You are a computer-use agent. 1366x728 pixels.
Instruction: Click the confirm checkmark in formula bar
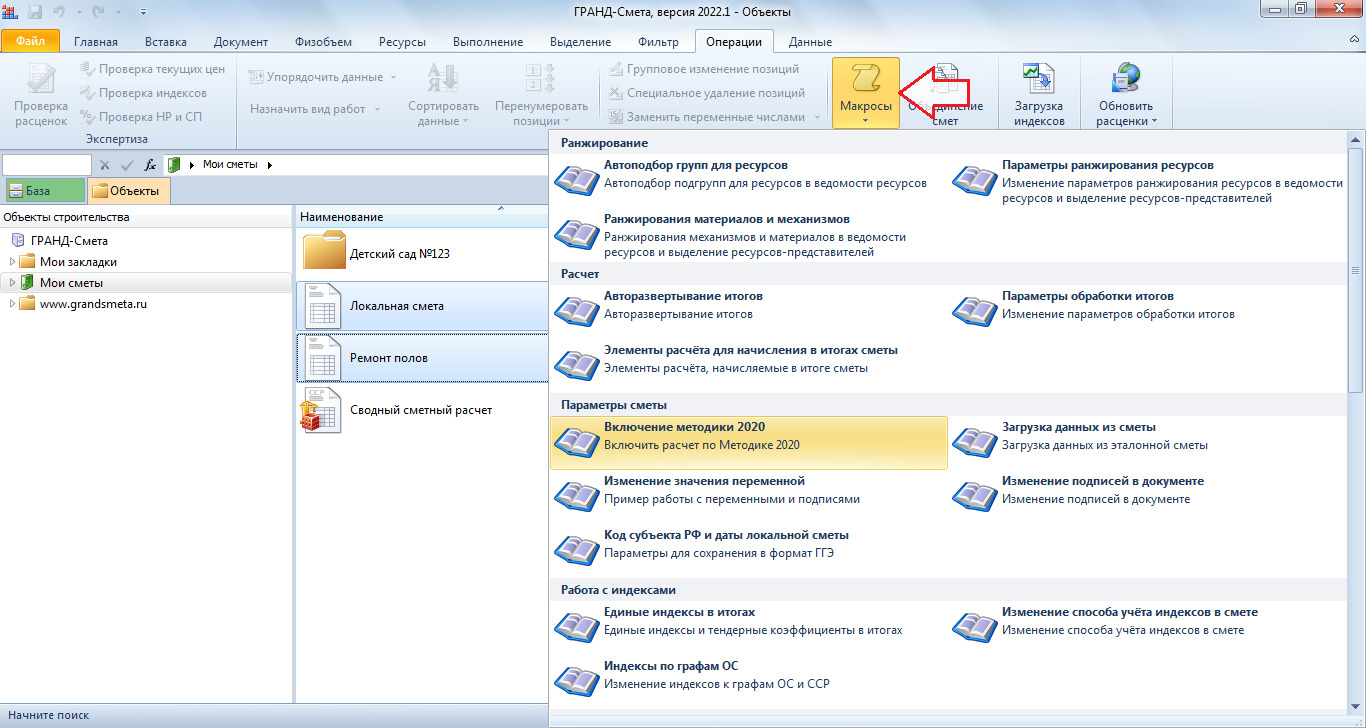point(127,164)
